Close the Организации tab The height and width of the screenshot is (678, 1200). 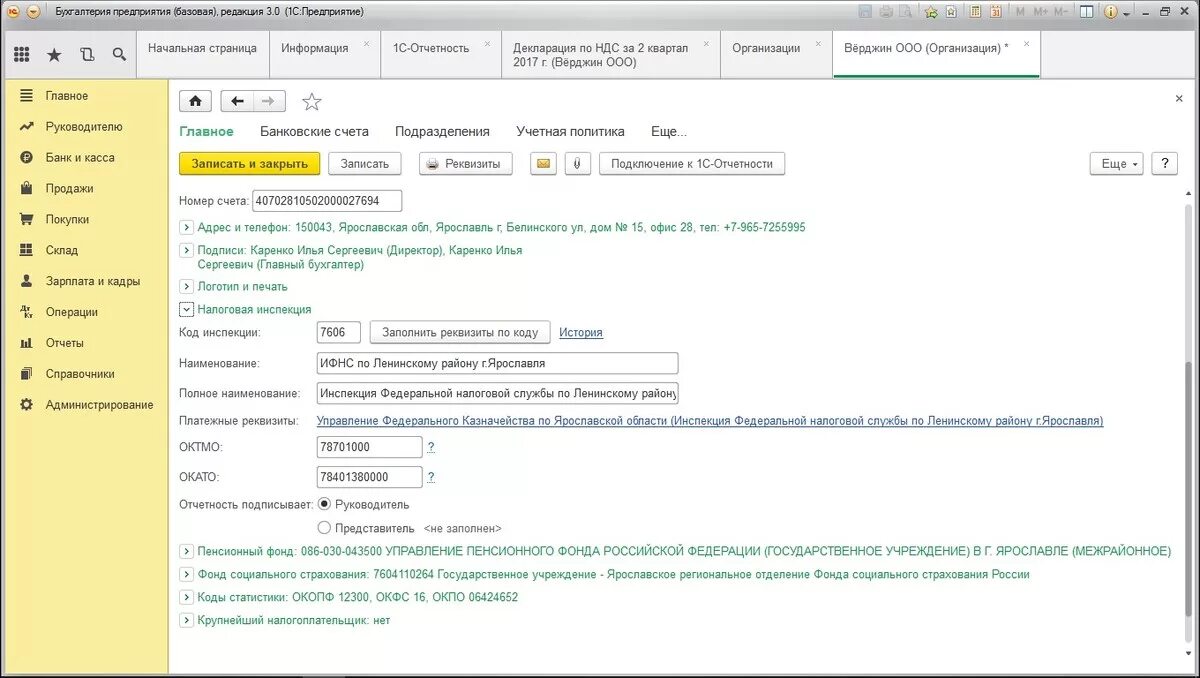pyautogui.click(x=818, y=44)
